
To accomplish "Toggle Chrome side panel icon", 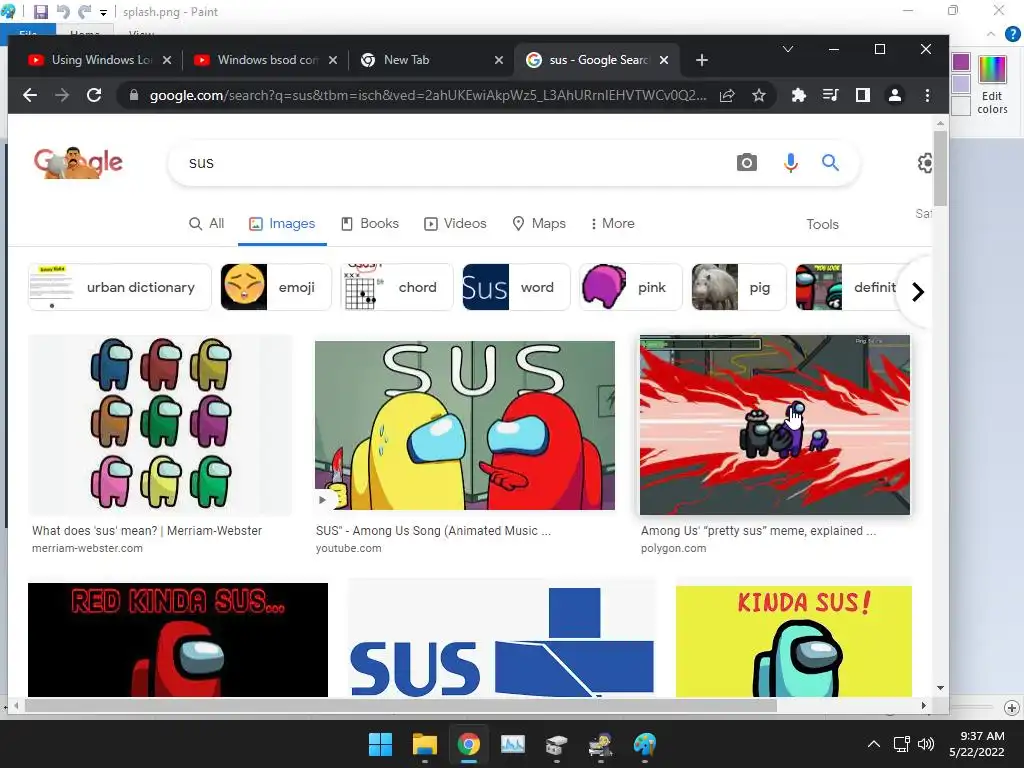I will [863, 95].
